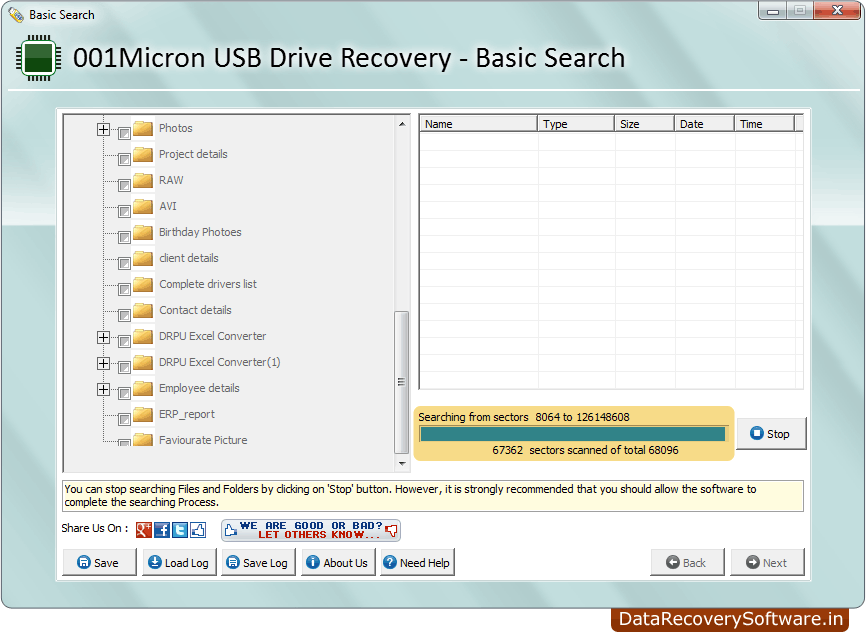Toggle the Contact details checkbox
Screen dimensions: 866x632
124,315
